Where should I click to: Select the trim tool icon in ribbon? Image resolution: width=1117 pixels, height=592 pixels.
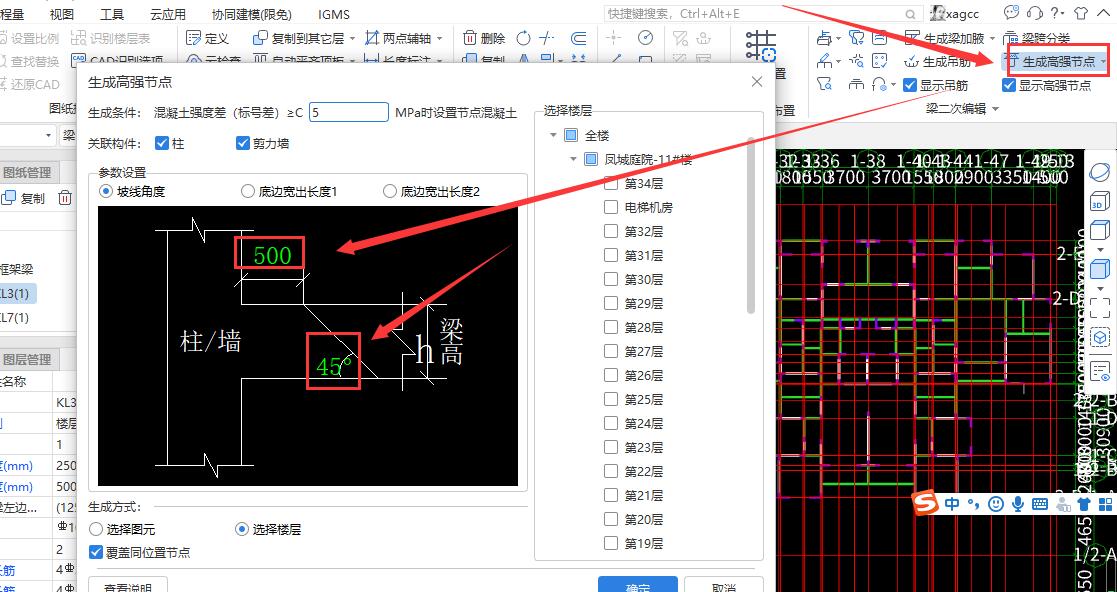[x=548, y=38]
